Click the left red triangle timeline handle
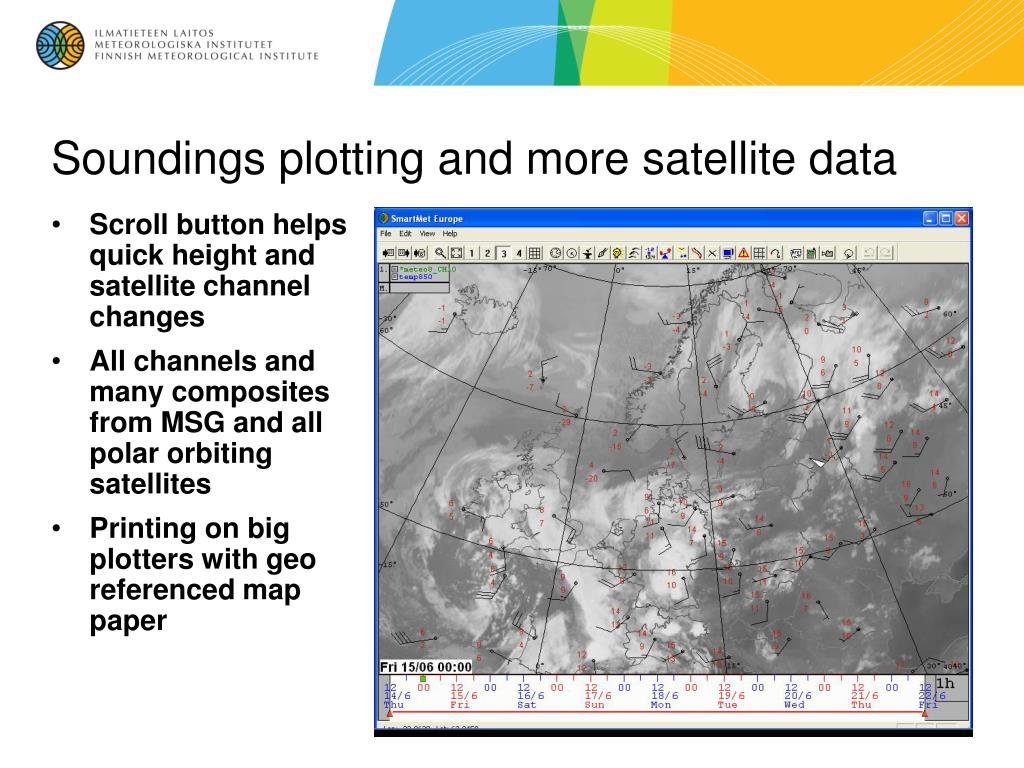This screenshot has height=768, width=1024. point(390,713)
